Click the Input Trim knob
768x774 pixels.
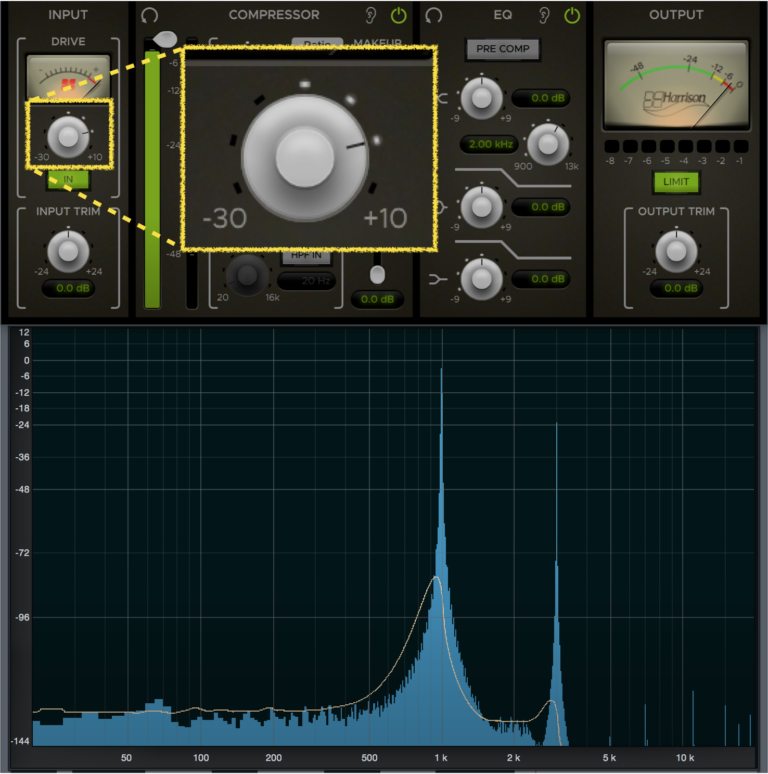[68, 251]
